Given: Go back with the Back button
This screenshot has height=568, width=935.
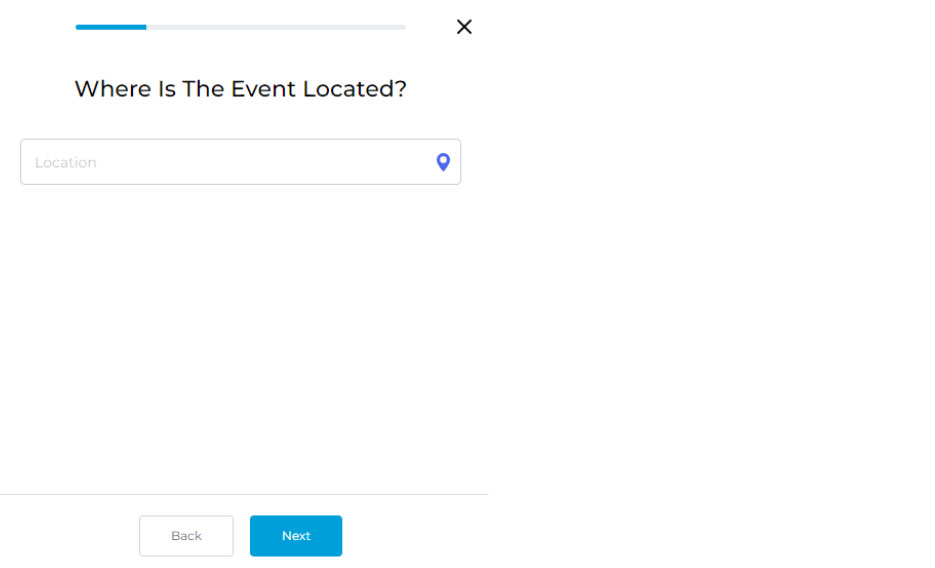Looking at the screenshot, I should tap(186, 536).
